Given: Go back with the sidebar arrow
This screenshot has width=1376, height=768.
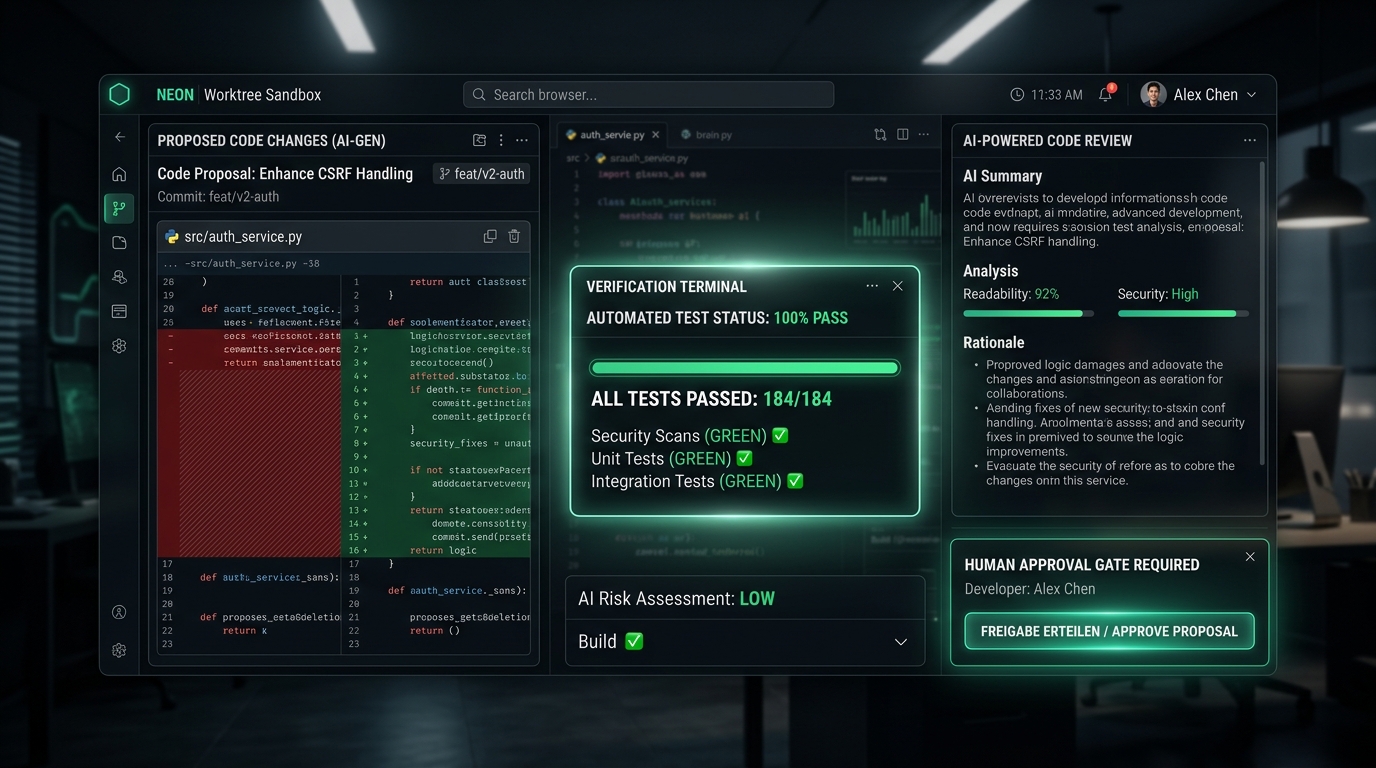Looking at the screenshot, I should [x=120, y=137].
